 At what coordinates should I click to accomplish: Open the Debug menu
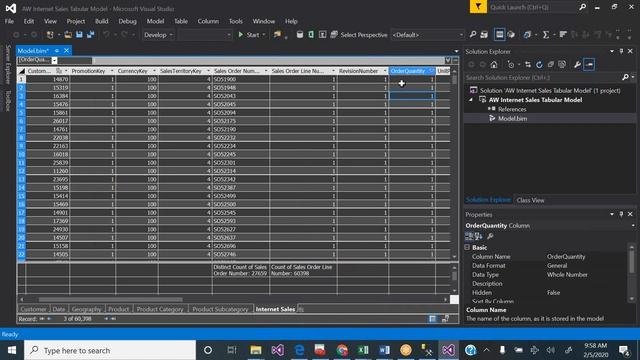click(127, 21)
